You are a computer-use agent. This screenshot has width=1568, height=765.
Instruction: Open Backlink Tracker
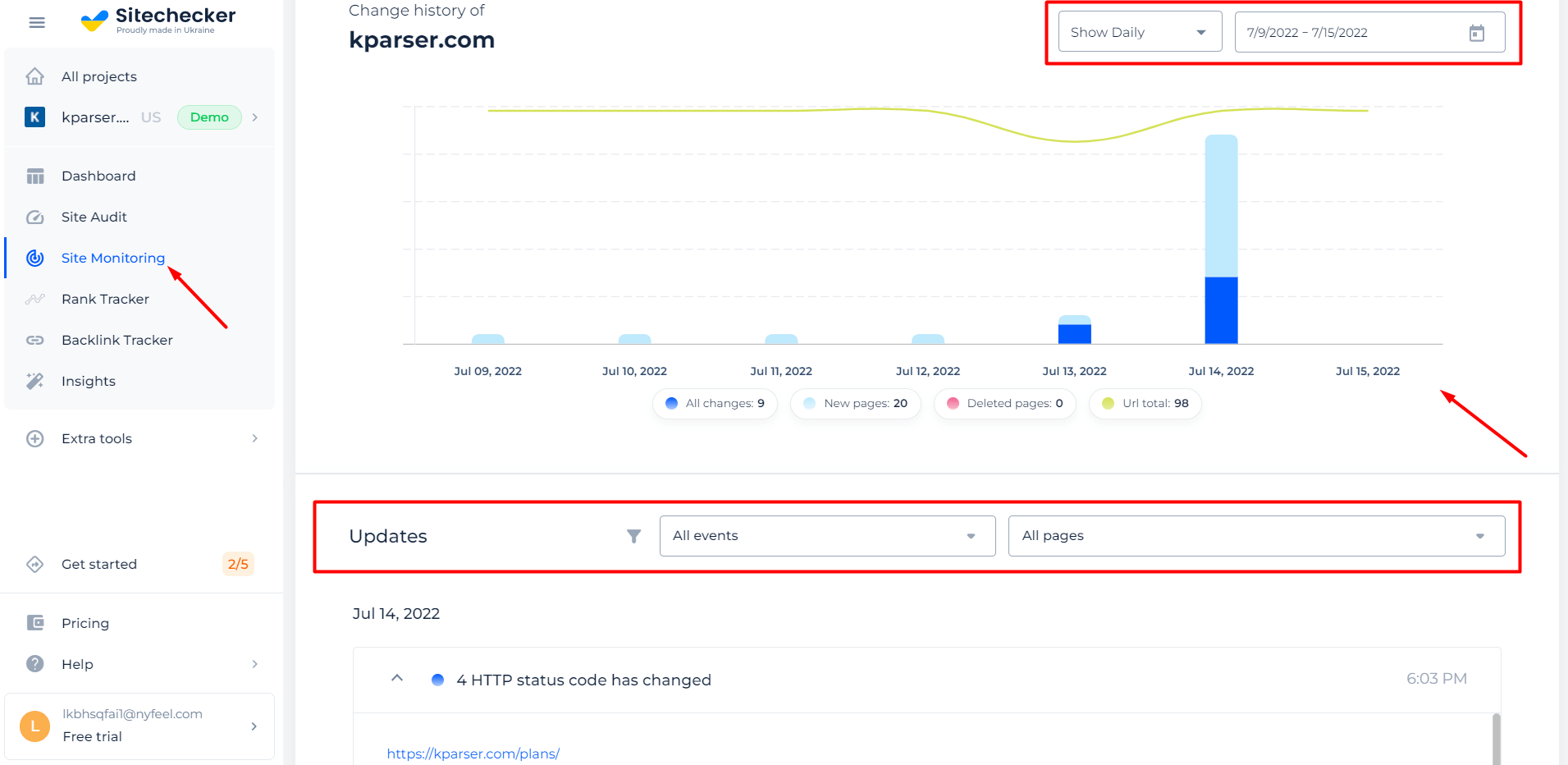coord(117,340)
